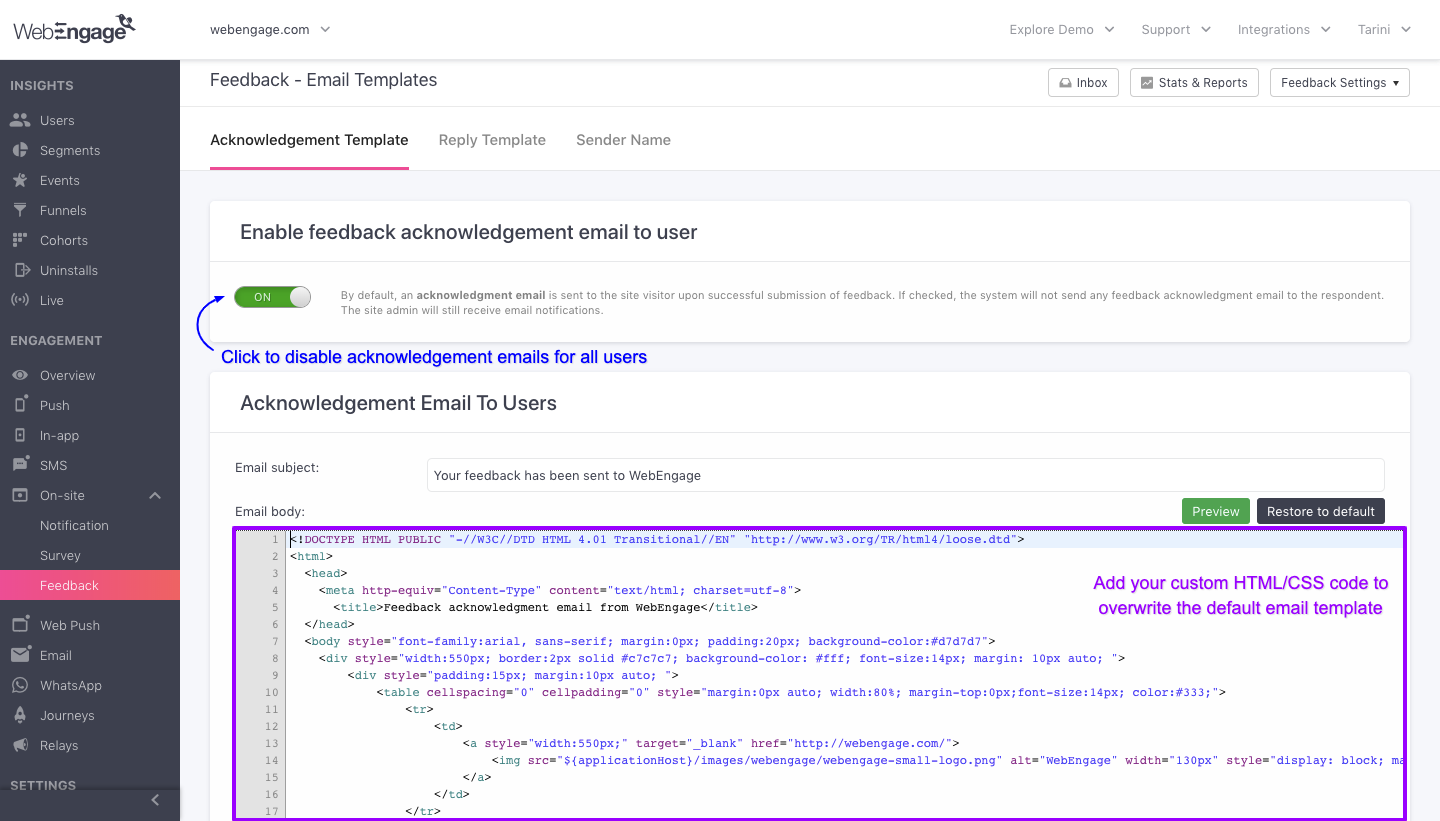Viewport: 1440px width, 821px height.
Task: Click the Events star icon
Action: (20, 180)
